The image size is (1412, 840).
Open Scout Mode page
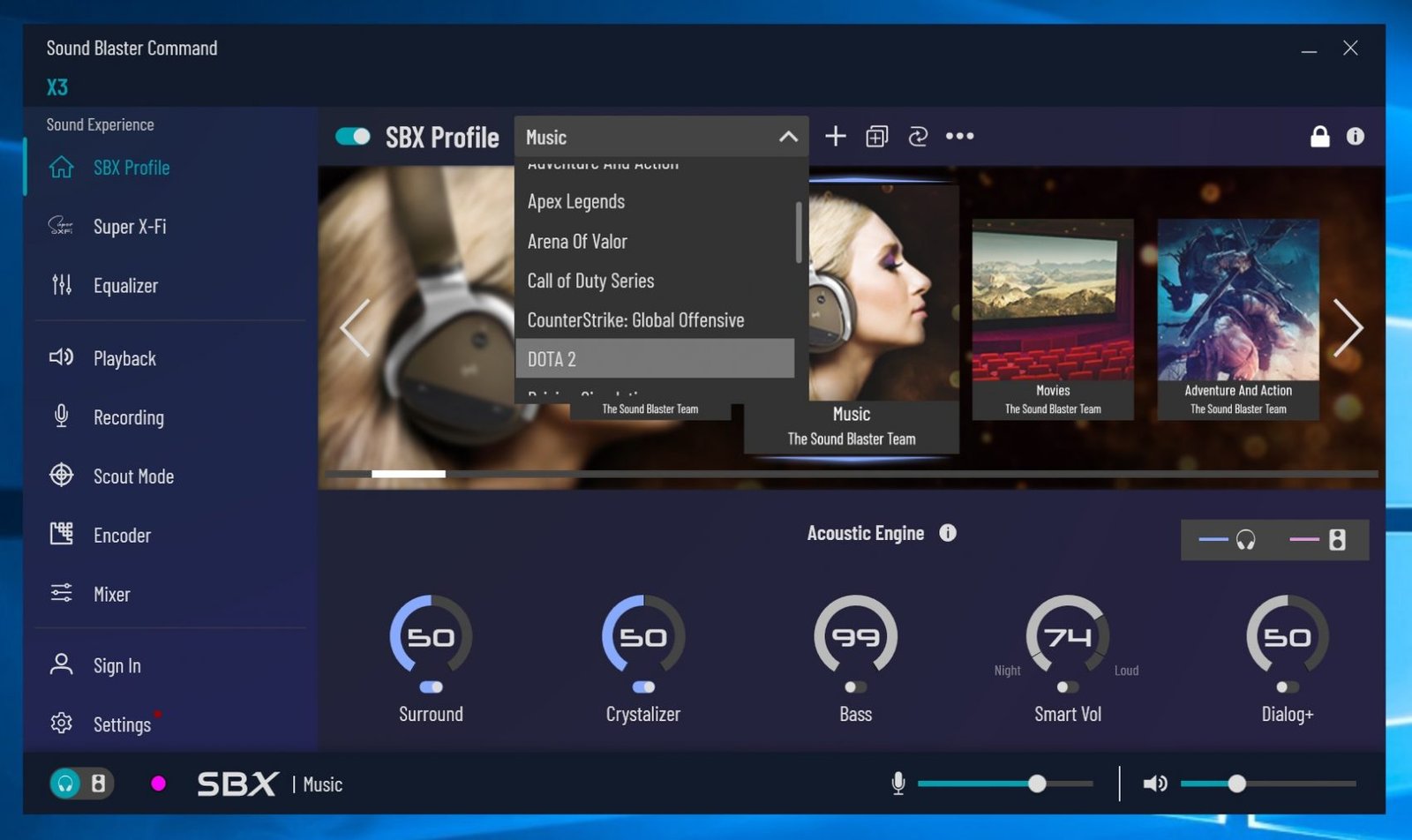click(133, 476)
